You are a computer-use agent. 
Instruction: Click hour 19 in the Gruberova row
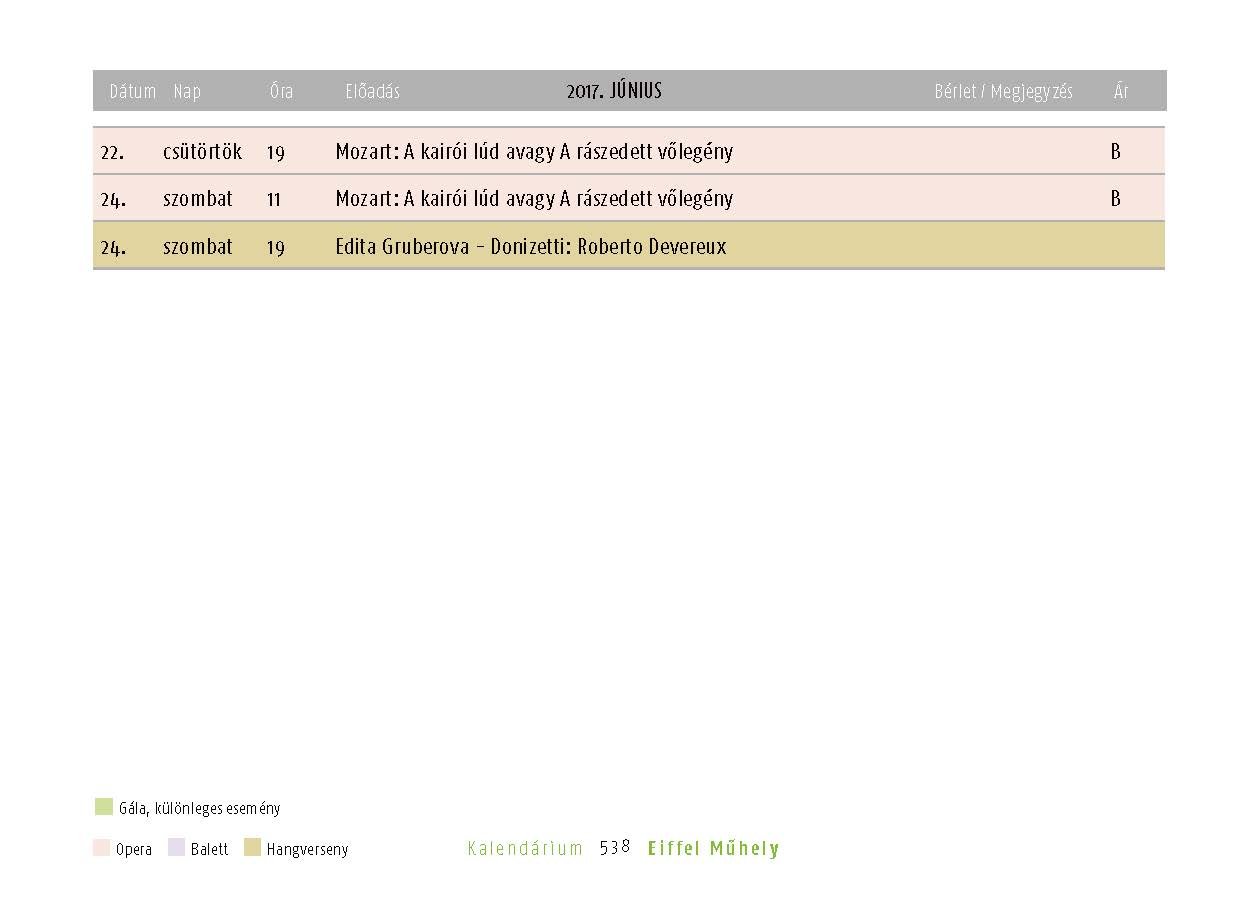pyautogui.click(x=276, y=247)
